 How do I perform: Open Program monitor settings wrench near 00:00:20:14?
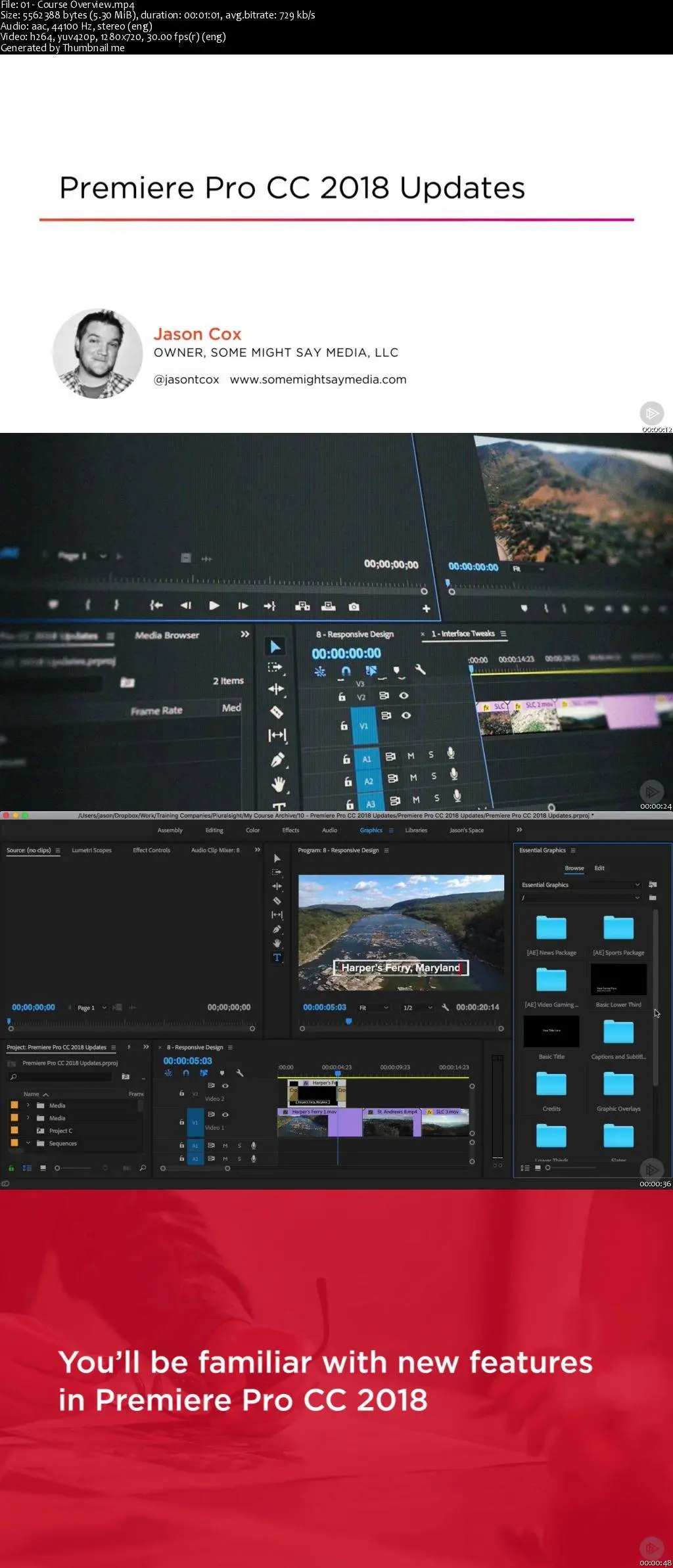(x=445, y=1008)
